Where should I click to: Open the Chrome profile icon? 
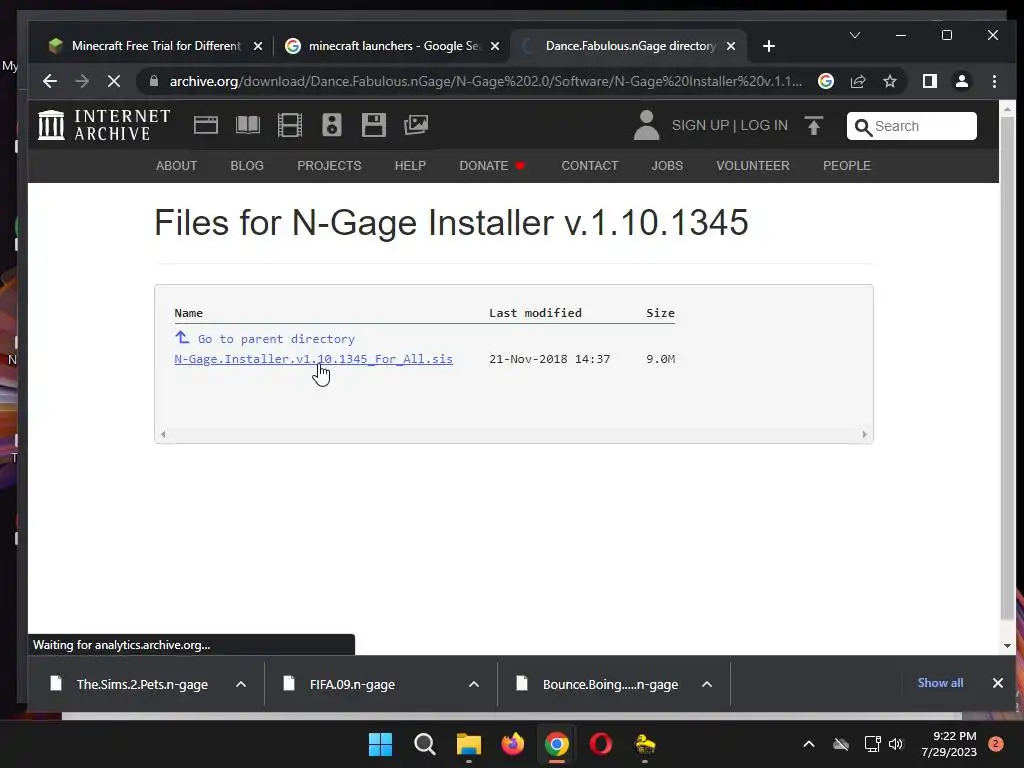point(962,81)
